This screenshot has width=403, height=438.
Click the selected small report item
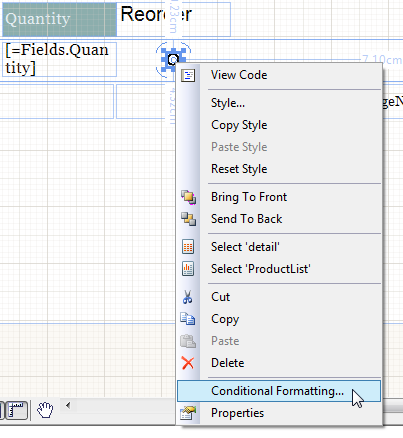click(x=173, y=60)
